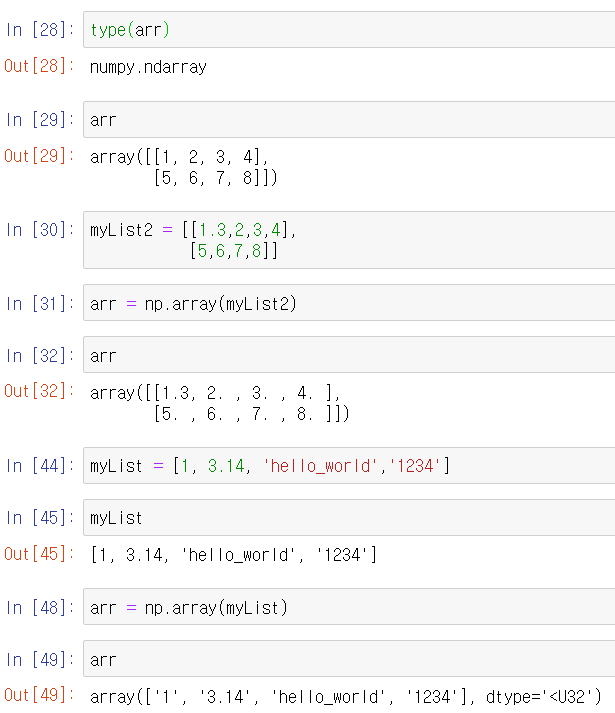Click the In [29]: prompt label

coord(40,120)
